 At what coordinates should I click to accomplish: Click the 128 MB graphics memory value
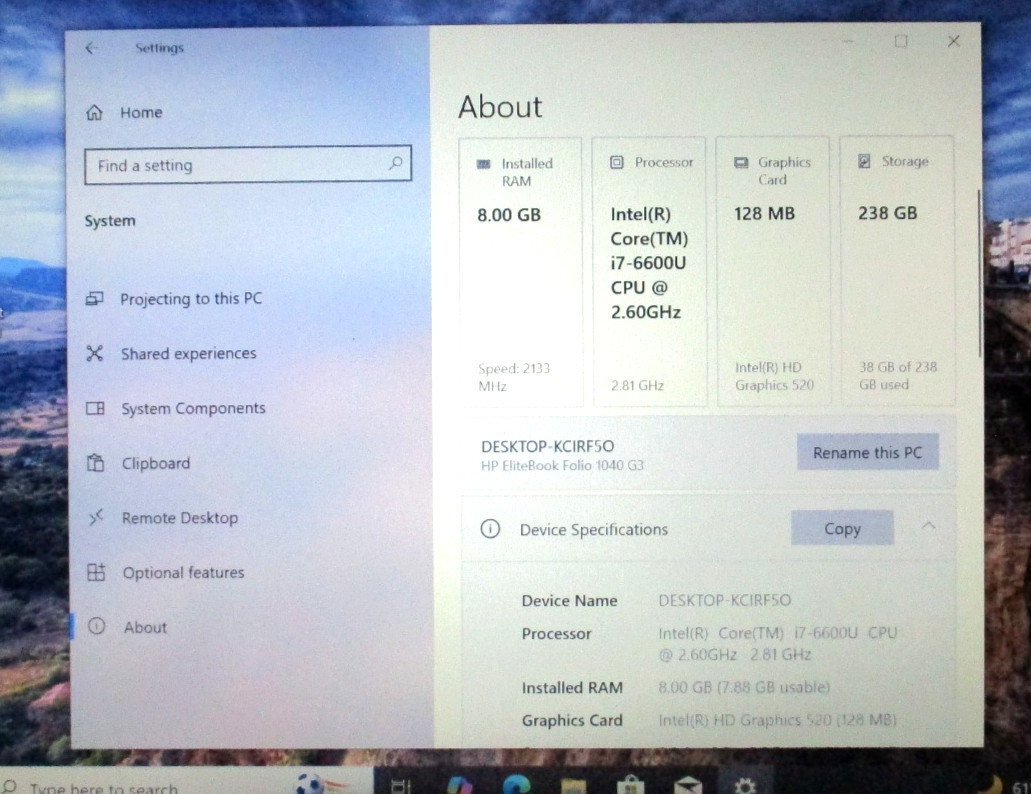(x=764, y=214)
